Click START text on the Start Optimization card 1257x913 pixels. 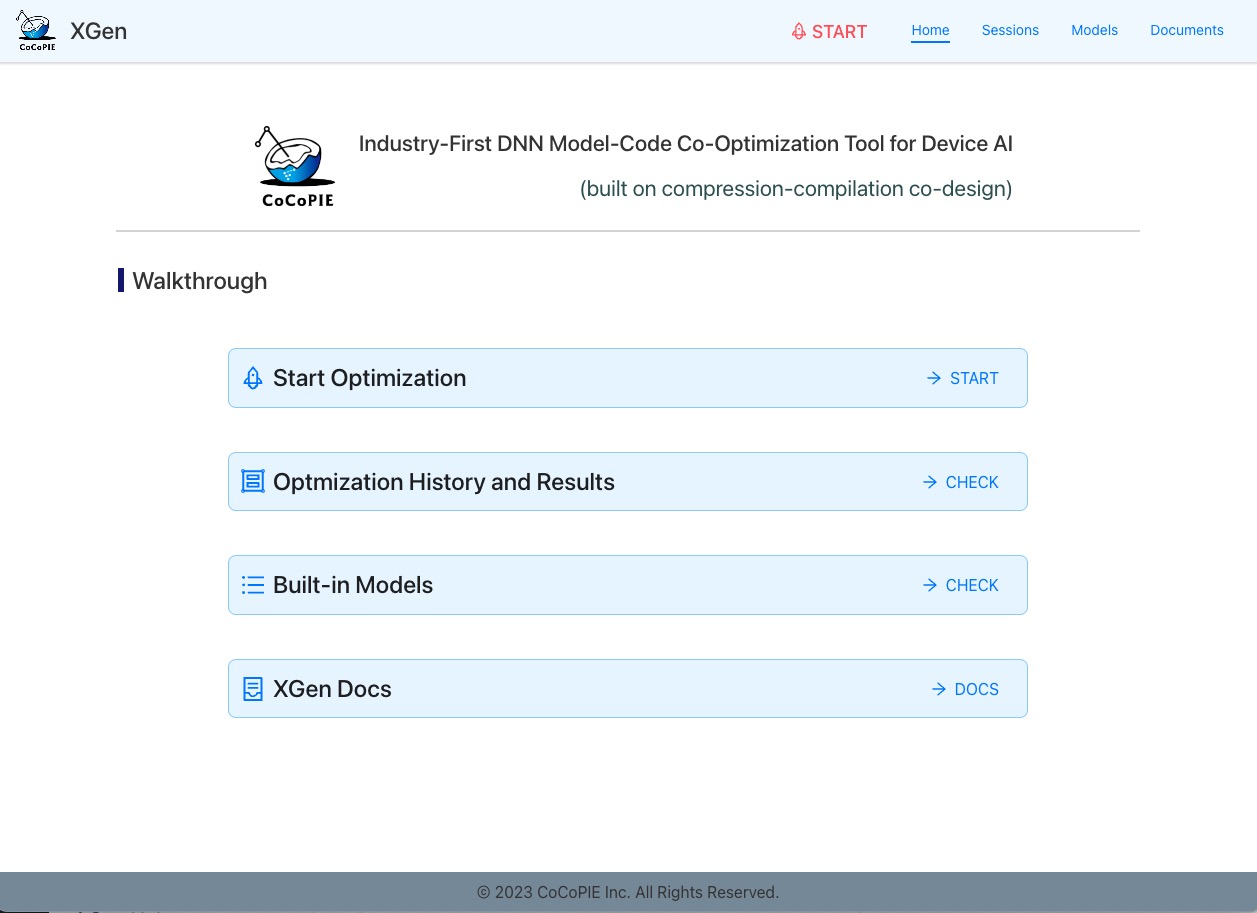pos(974,378)
